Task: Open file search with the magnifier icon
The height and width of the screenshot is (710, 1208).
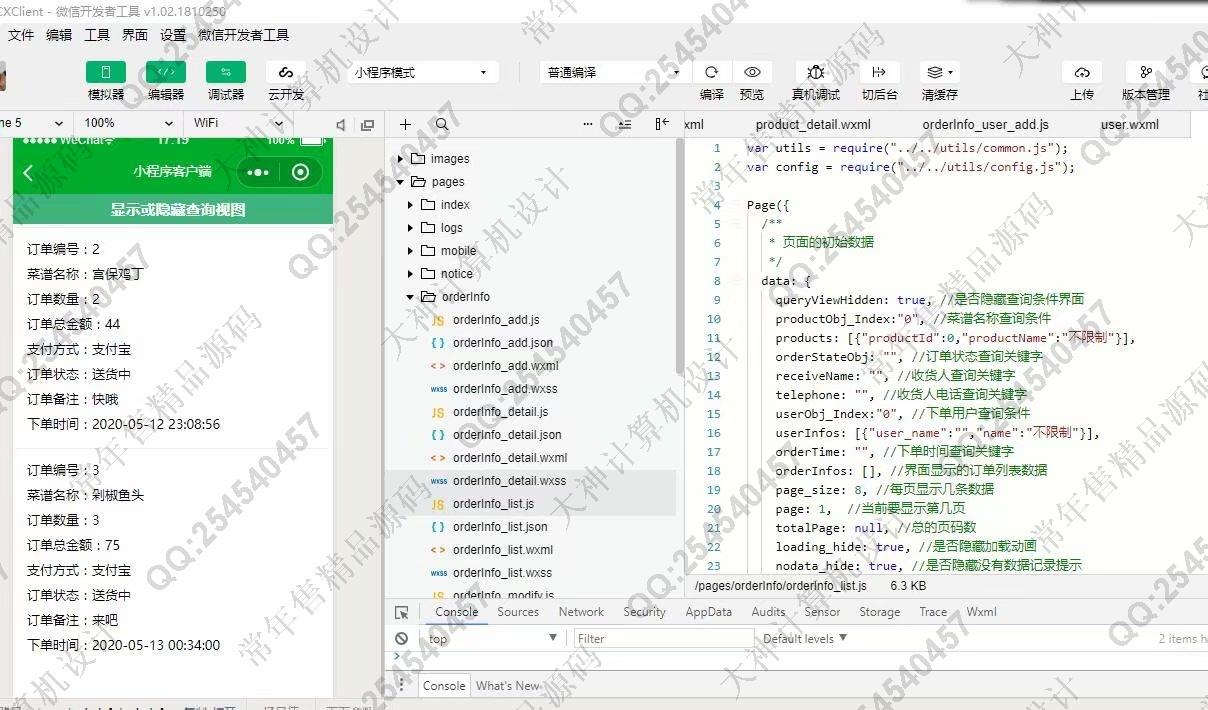Action: point(442,124)
